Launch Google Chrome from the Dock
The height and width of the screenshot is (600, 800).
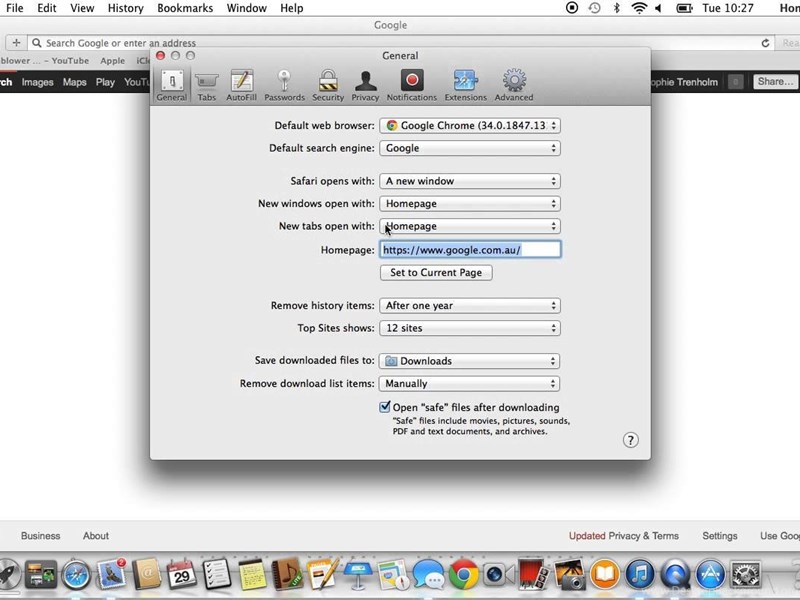click(463, 574)
